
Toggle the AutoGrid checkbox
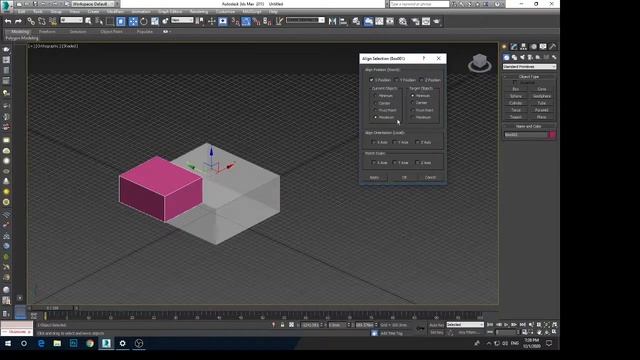515,82
